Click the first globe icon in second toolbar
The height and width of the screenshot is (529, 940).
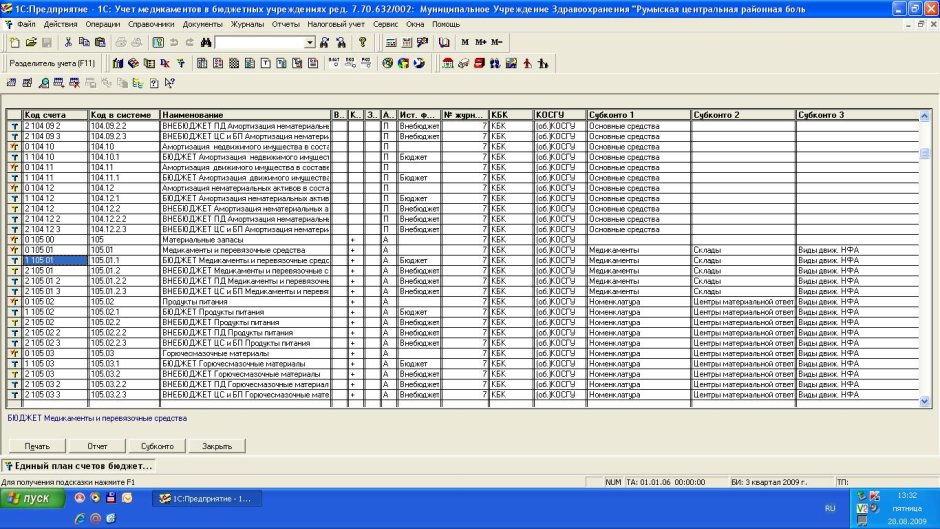pyautogui.click(x=387, y=64)
